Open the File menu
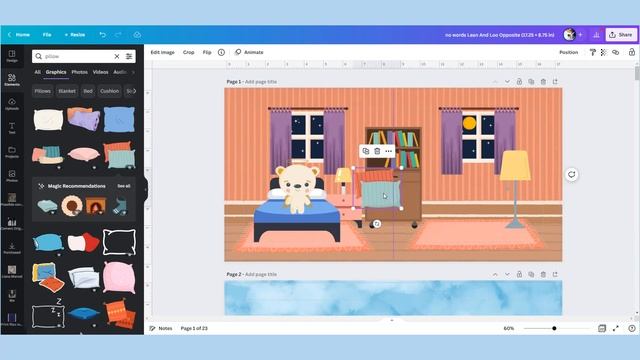Image resolution: width=640 pixels, height=360 pixels. pos(47,35)
